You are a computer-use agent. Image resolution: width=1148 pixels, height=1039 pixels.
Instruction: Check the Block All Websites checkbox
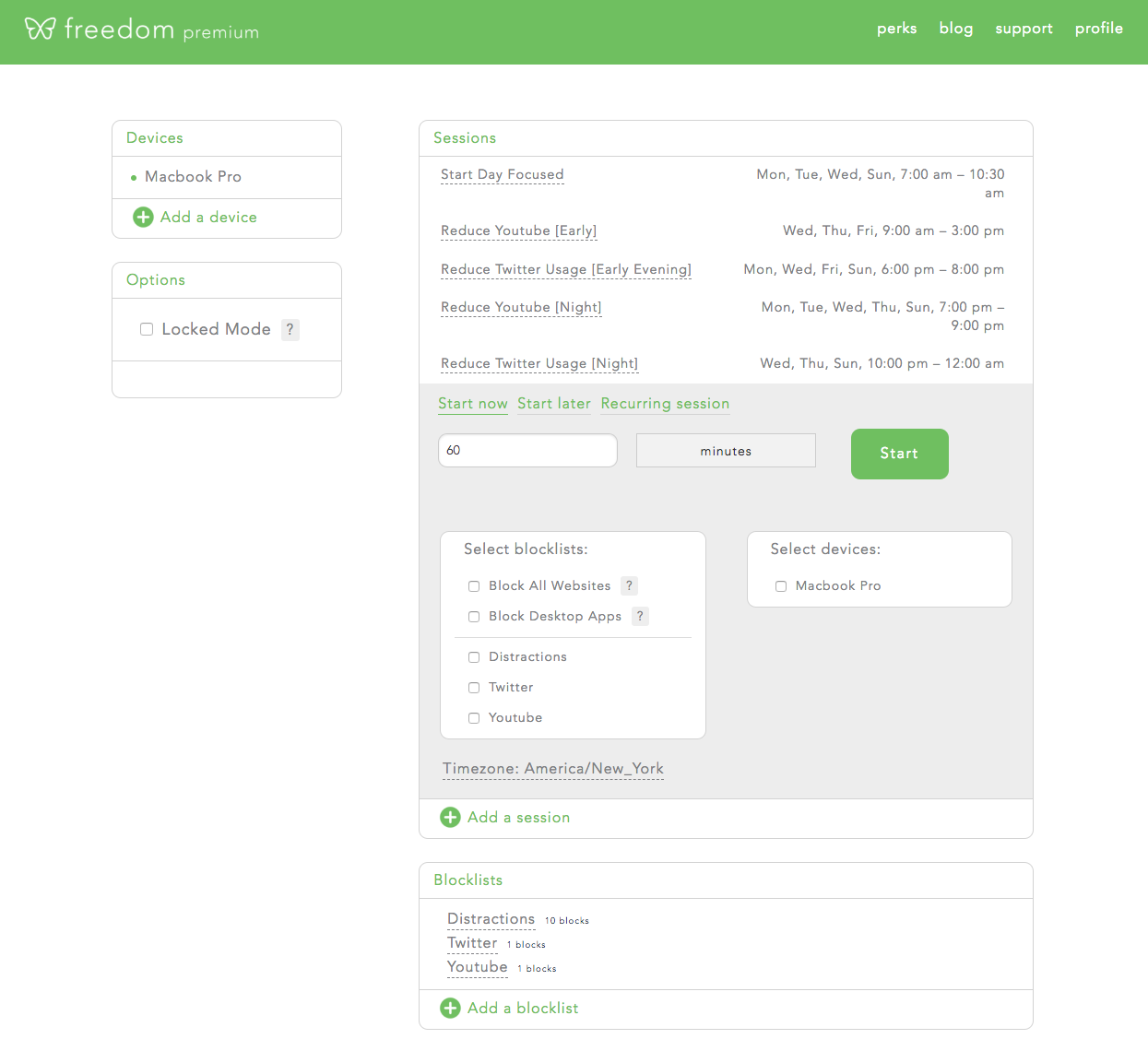(474, 586)
